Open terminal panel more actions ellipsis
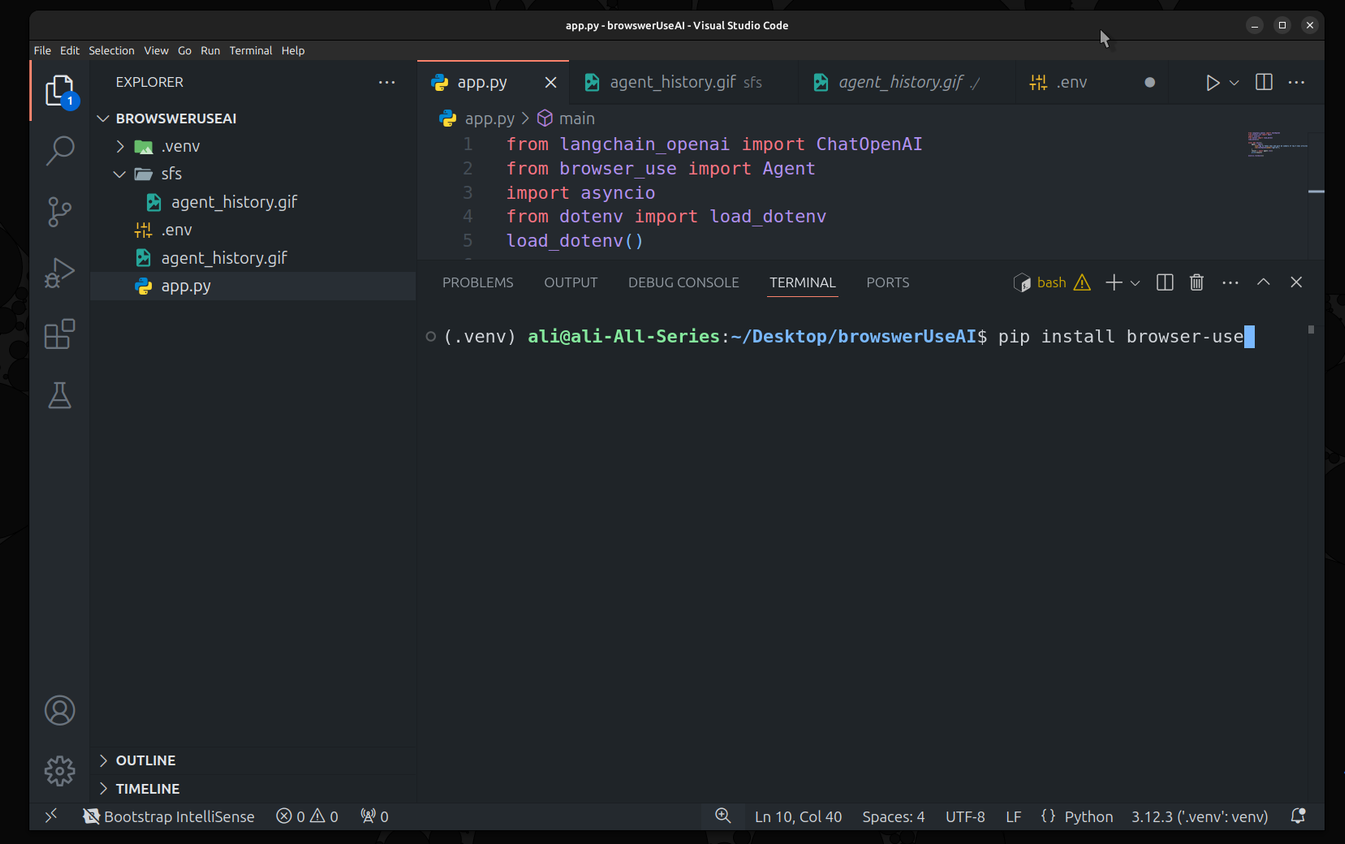 (x=1230, y=283)
